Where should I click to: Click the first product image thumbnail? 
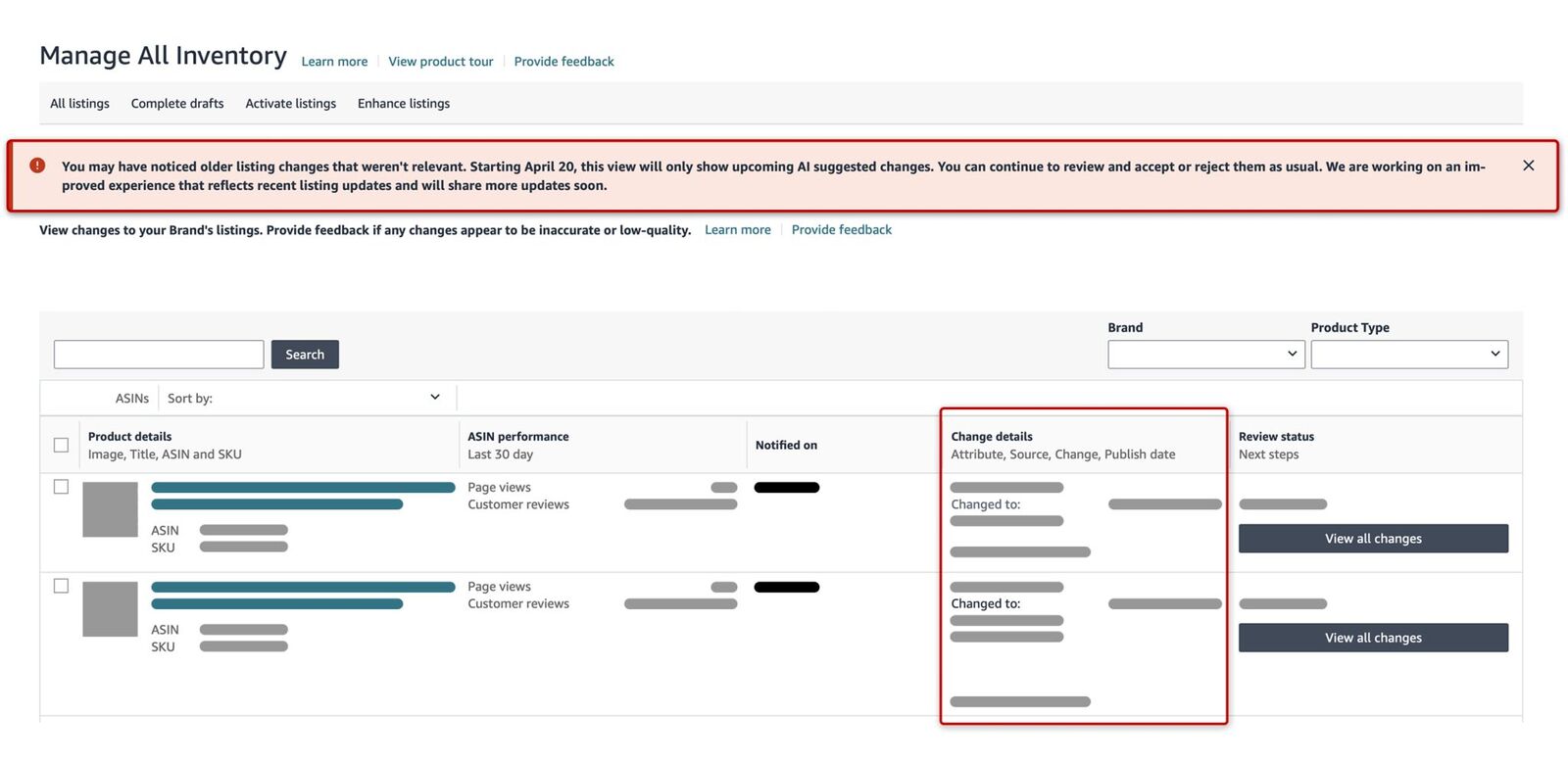tap(110, 509)
